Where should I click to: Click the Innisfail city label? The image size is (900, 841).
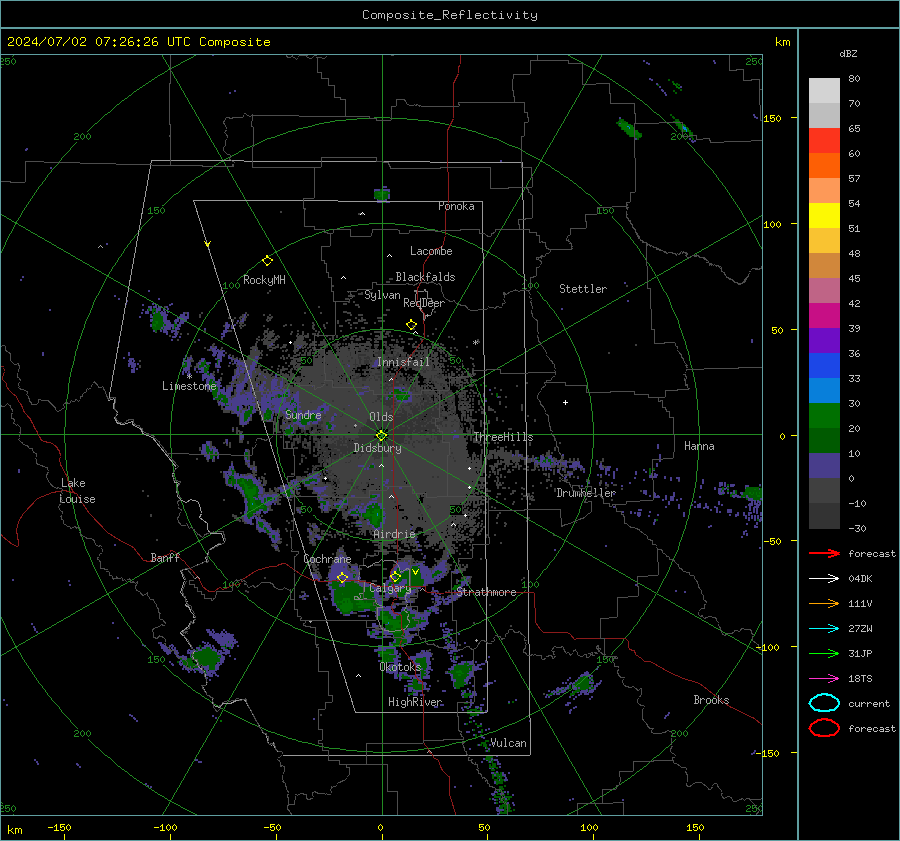coord(404,362)
